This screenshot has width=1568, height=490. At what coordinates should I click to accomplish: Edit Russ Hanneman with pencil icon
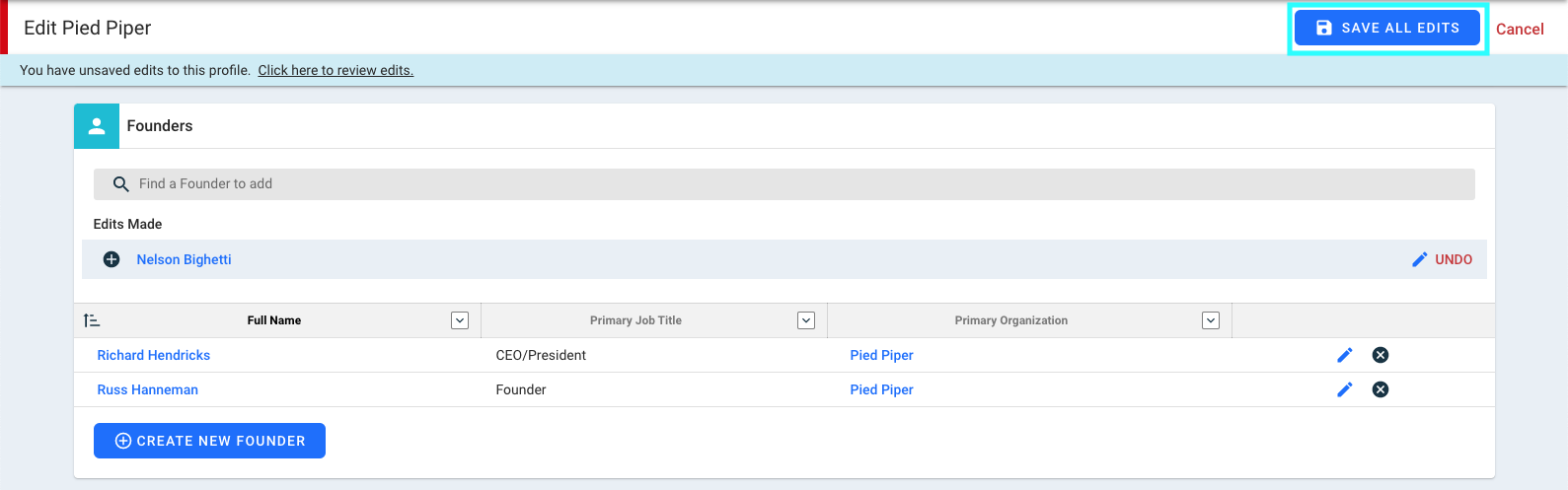1345,389
